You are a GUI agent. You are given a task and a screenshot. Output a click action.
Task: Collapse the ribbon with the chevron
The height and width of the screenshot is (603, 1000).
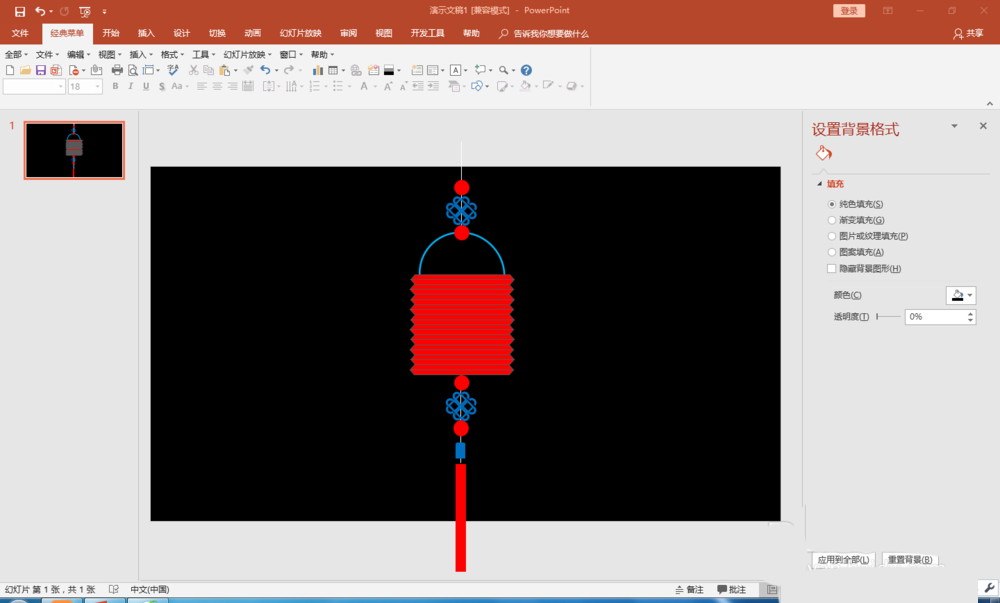pyautogui.click(x=989, y=103)
